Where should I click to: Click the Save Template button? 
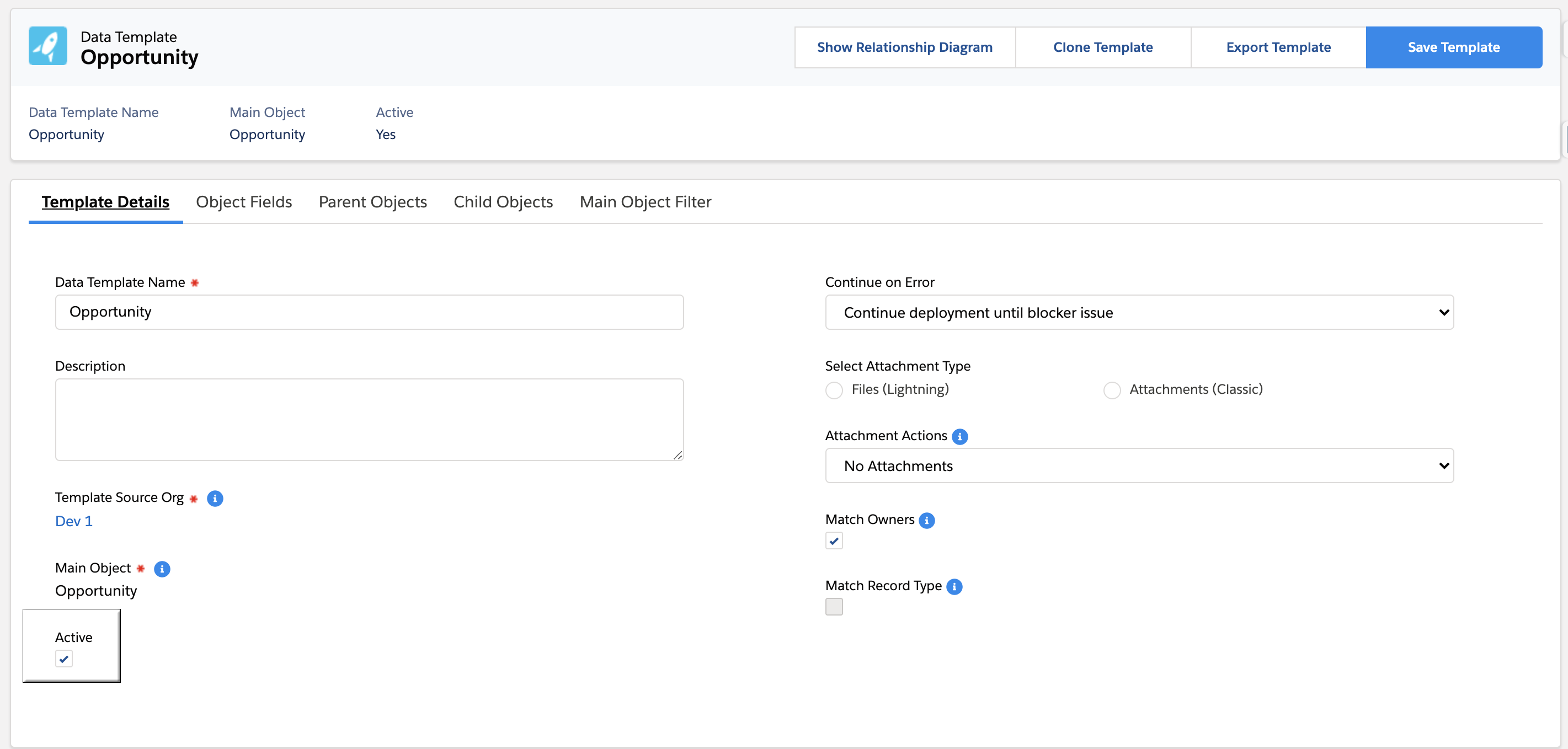pyautogui.click(x=1454, y=47)
